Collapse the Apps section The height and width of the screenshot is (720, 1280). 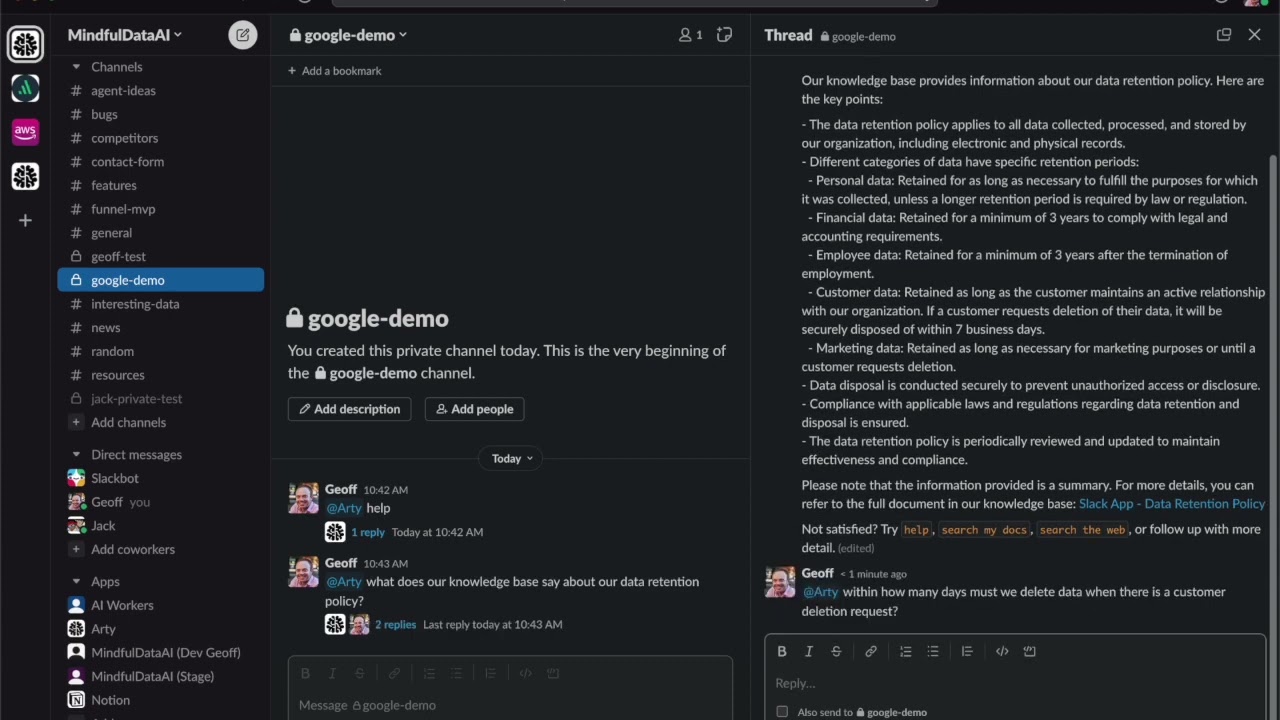click(x=76, y=582)
